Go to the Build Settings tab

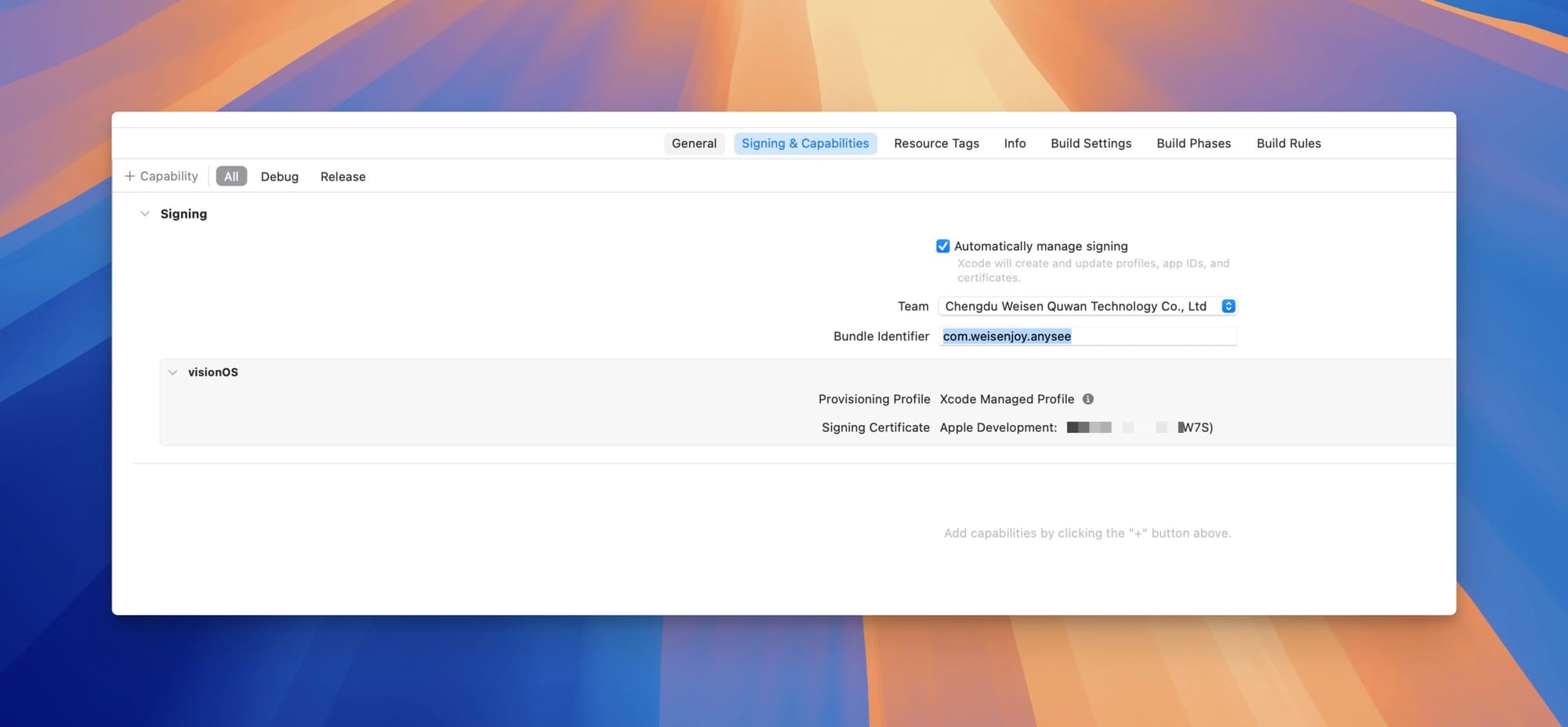click(x=1091, y=144)
